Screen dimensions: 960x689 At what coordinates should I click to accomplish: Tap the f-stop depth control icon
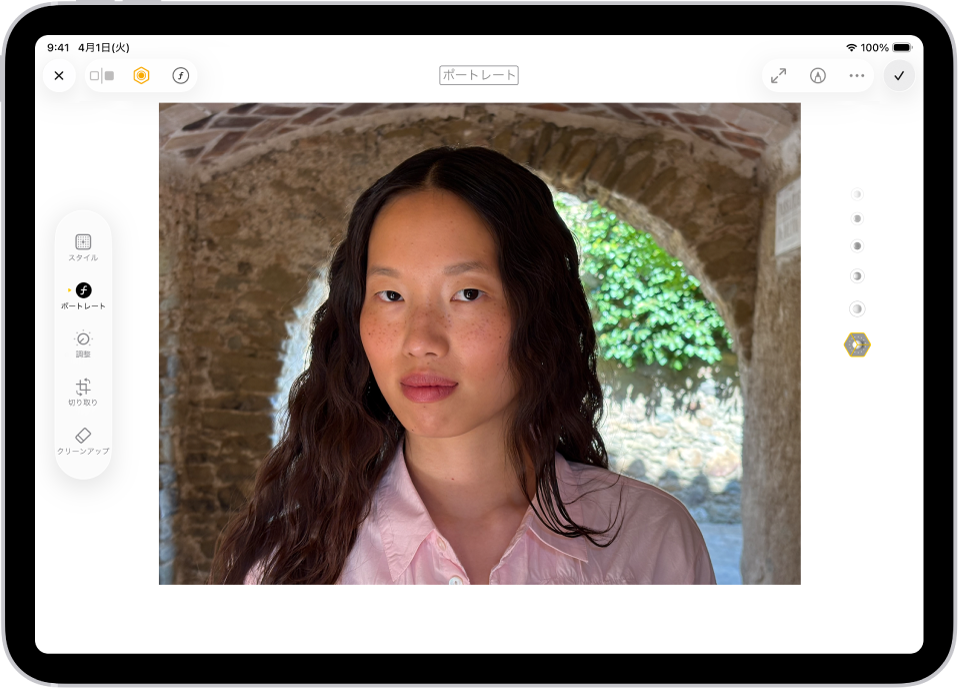pos(181,75)
